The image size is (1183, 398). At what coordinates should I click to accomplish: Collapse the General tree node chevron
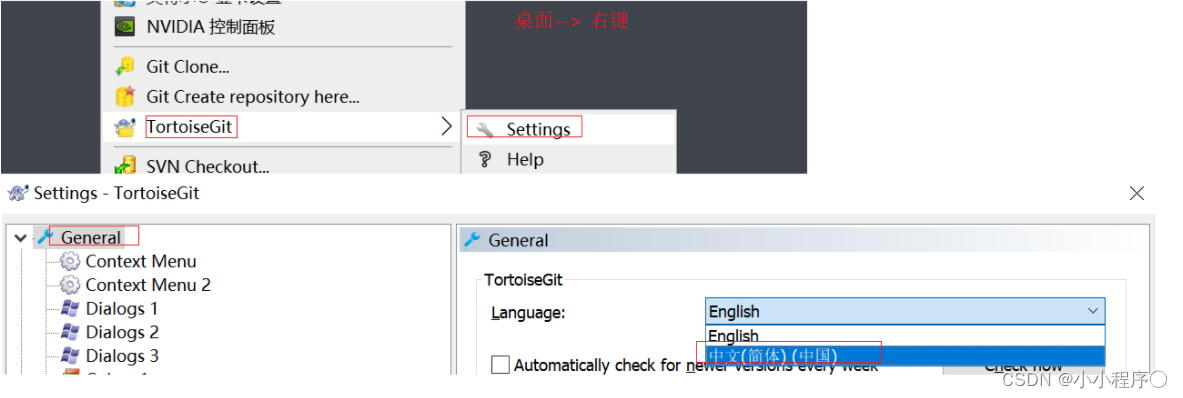[x=20, y=238]
